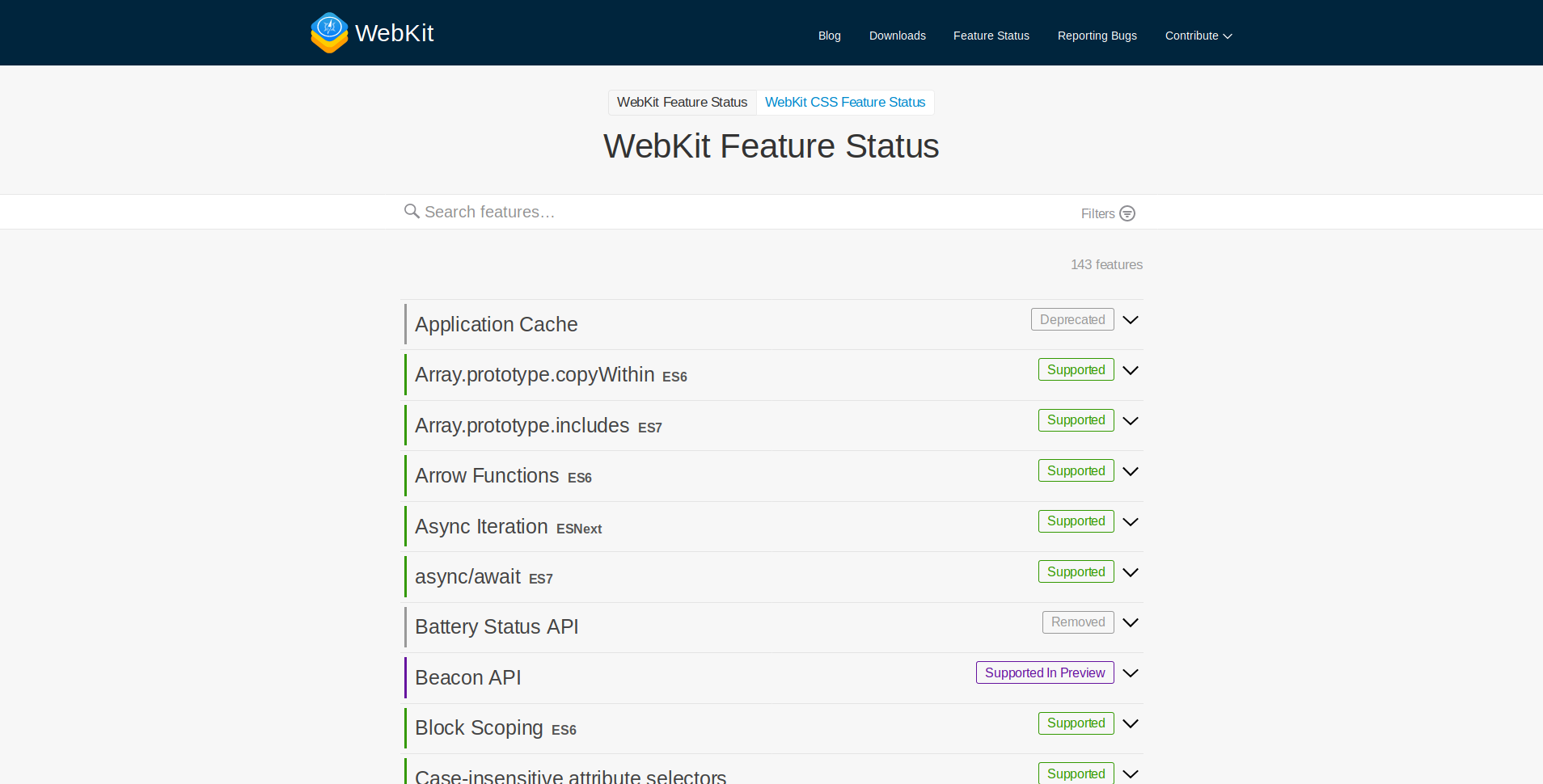The image size is (1543, 784).
Task: Click the WebKit Feature Status page heading
Action: pyautogui.click(x=771, y=146)
